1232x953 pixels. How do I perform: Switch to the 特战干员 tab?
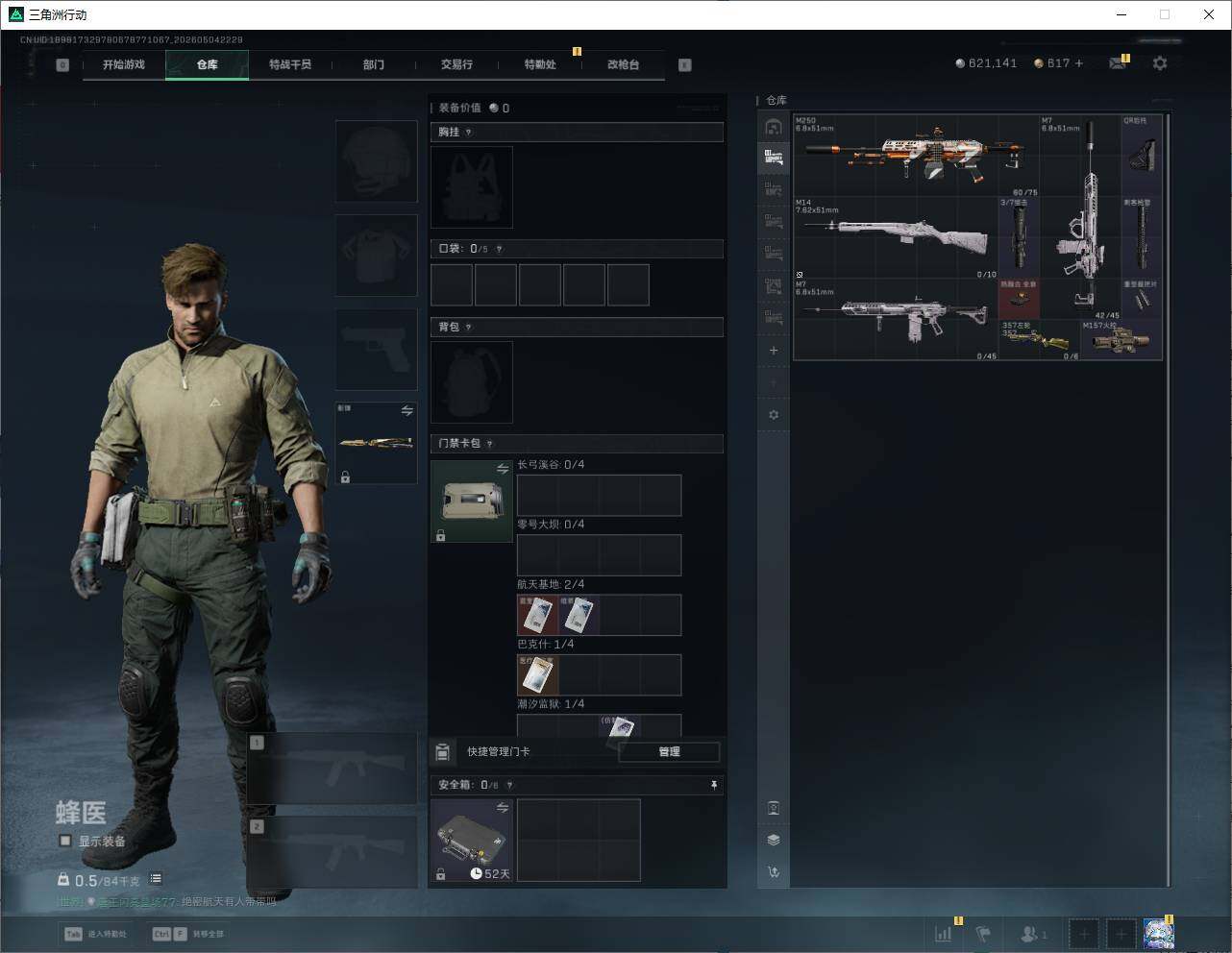pyautogui.click(x=290, y=64)
